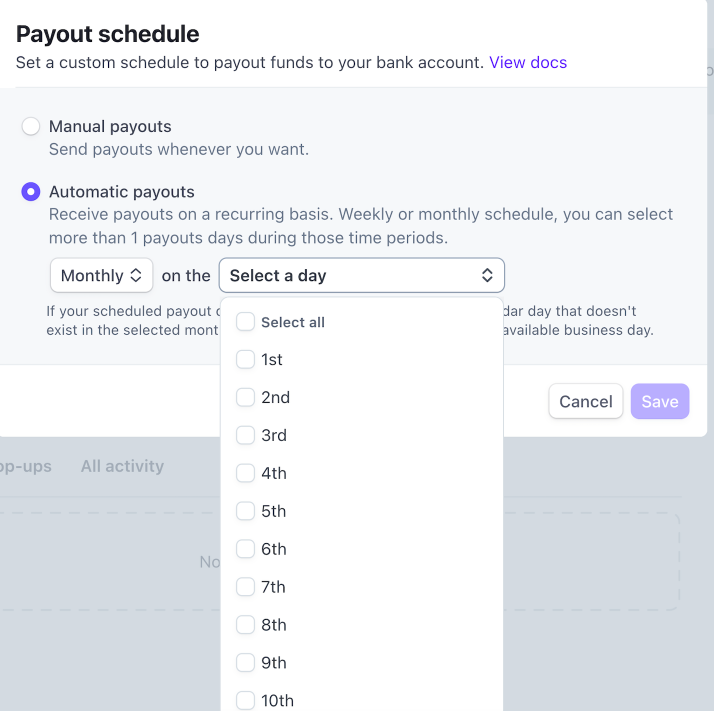Tick the 1st day checkbox
This screenshot has height=711, width=714.
point(246,360)
